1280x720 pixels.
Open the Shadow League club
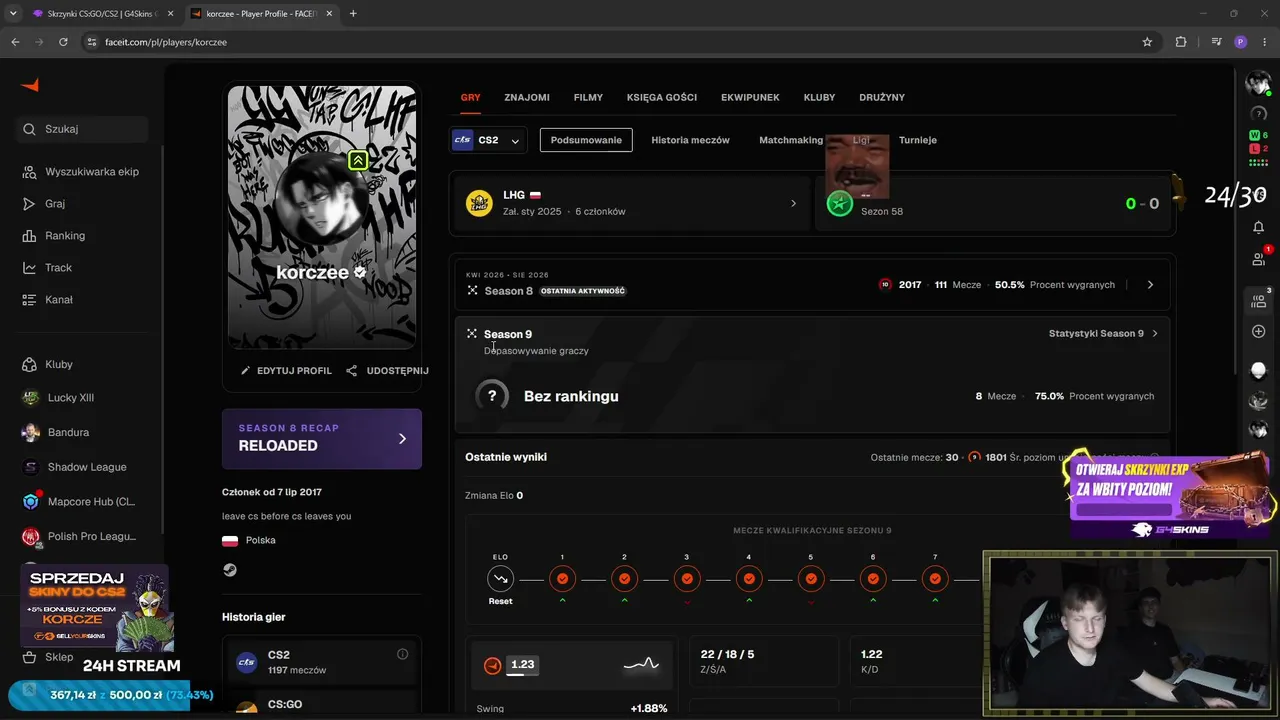pyautogui.click(x=74, y=467)
